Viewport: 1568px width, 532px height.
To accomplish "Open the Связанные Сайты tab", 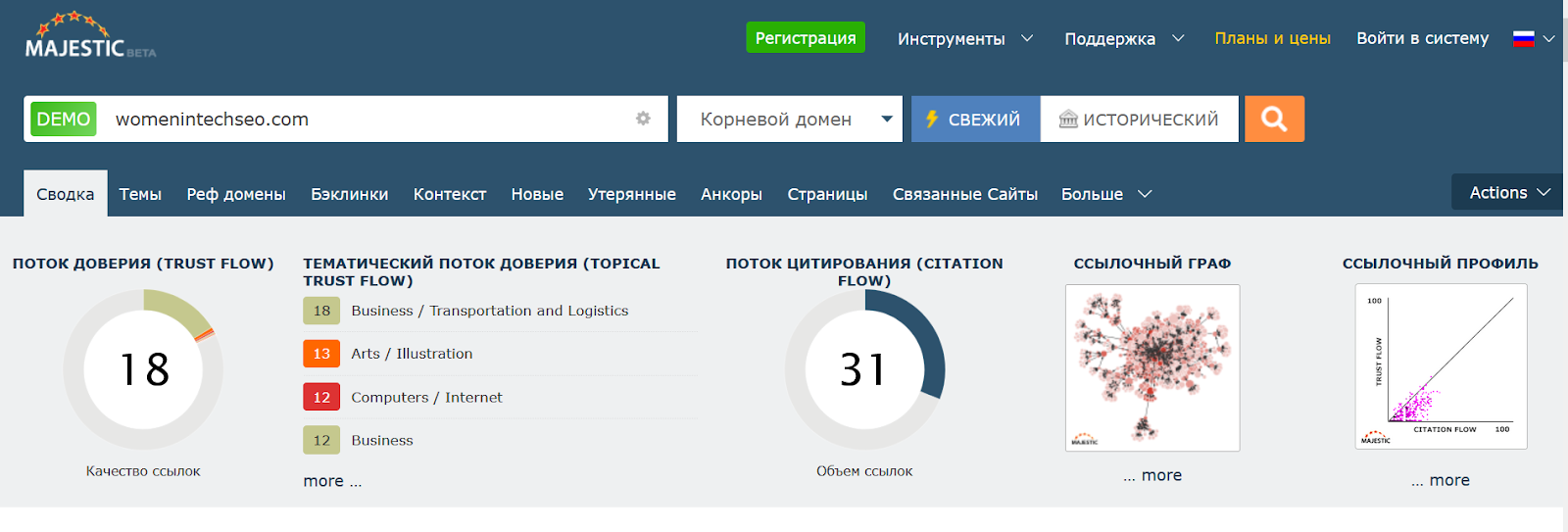I will tap(965, 194).
